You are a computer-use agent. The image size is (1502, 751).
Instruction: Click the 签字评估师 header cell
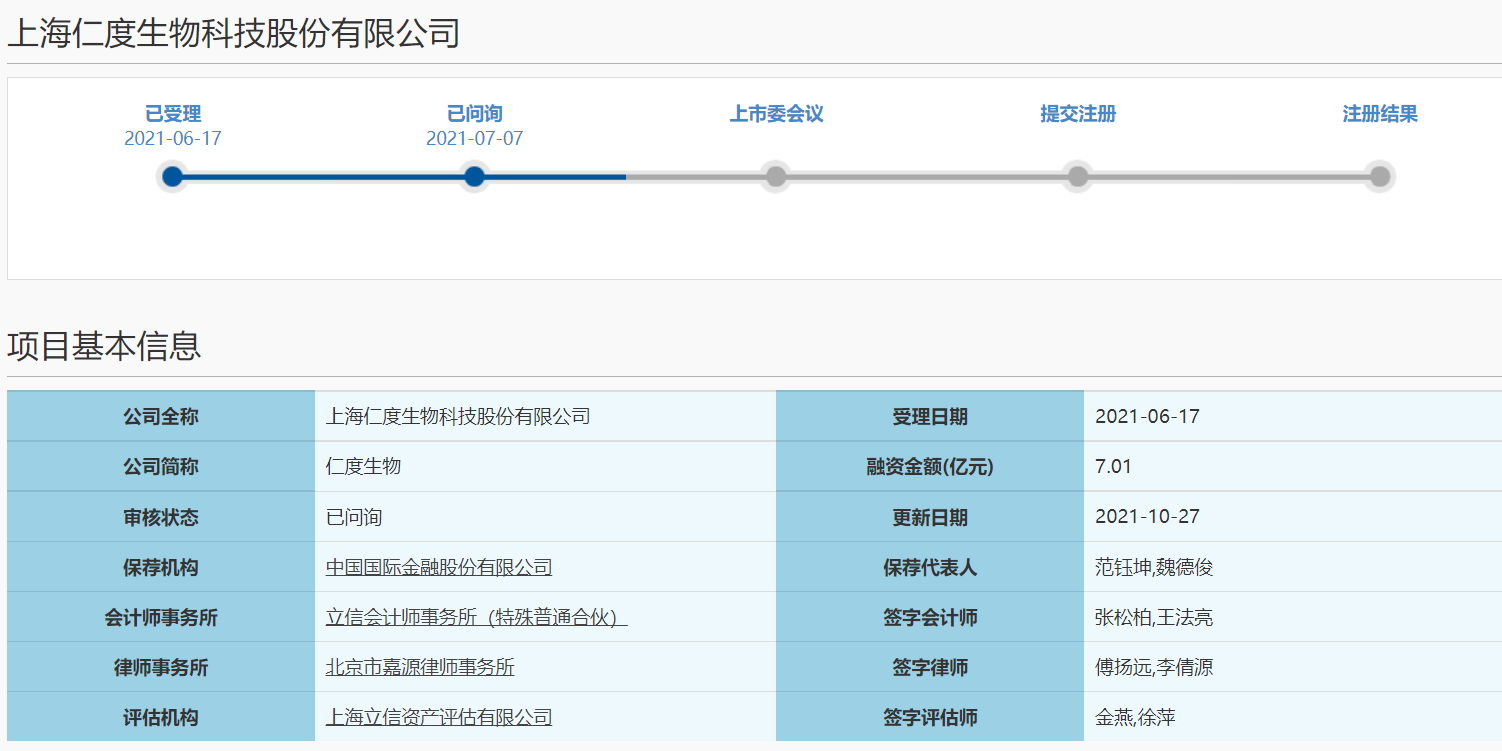930,716
